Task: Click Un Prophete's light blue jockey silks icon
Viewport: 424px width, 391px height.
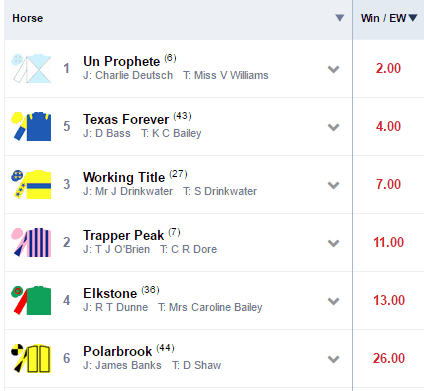Action: coord(31,68)
